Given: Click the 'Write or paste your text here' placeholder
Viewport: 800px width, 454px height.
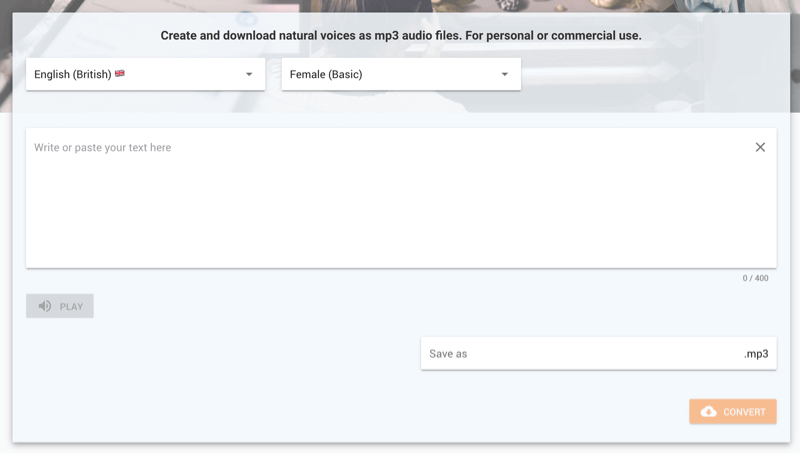Looking at the screenshot, I should coord(102,148).
